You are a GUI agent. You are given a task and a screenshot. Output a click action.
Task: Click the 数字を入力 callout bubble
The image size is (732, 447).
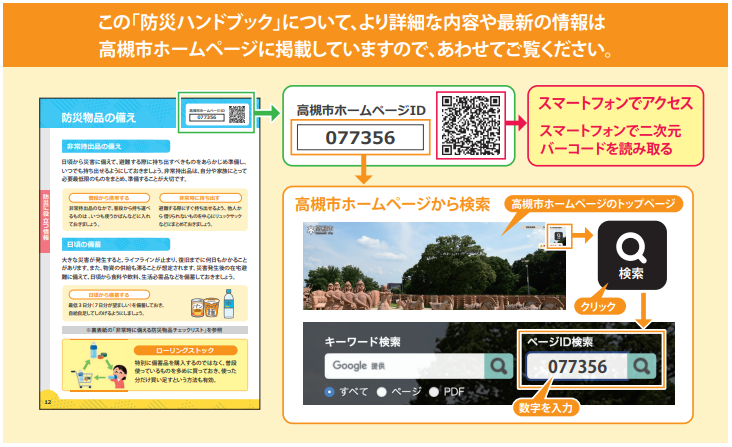546,408
